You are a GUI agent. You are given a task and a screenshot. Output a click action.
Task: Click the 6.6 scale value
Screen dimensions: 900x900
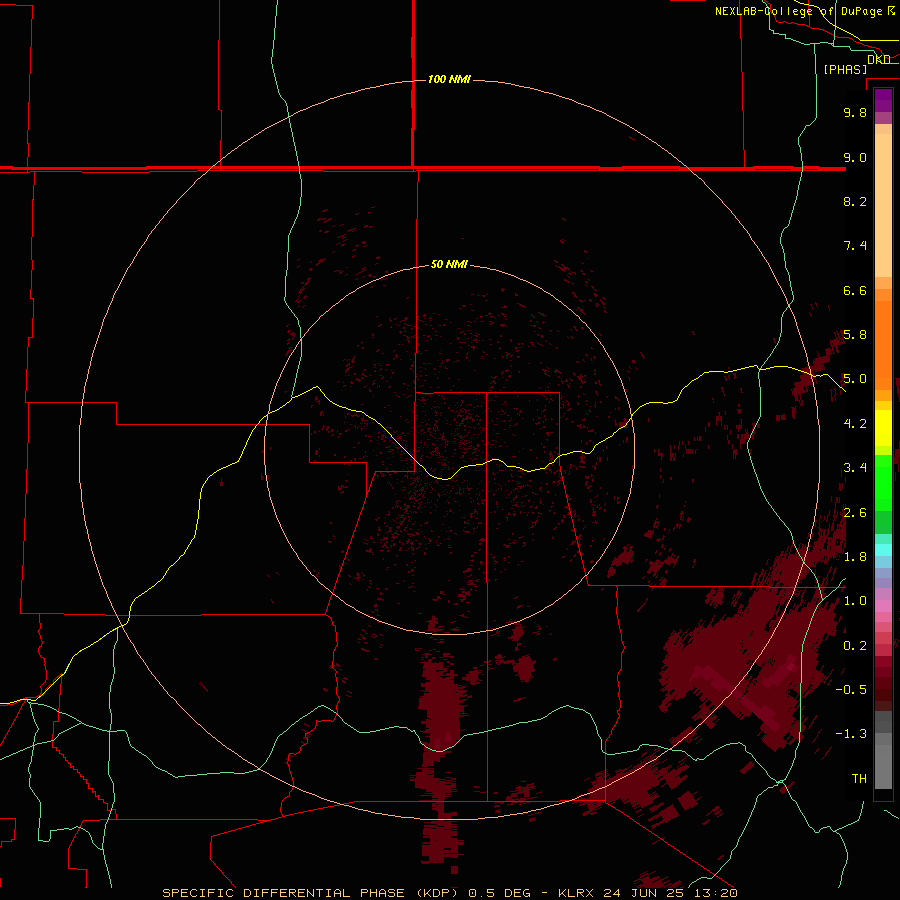pos(855,290)
